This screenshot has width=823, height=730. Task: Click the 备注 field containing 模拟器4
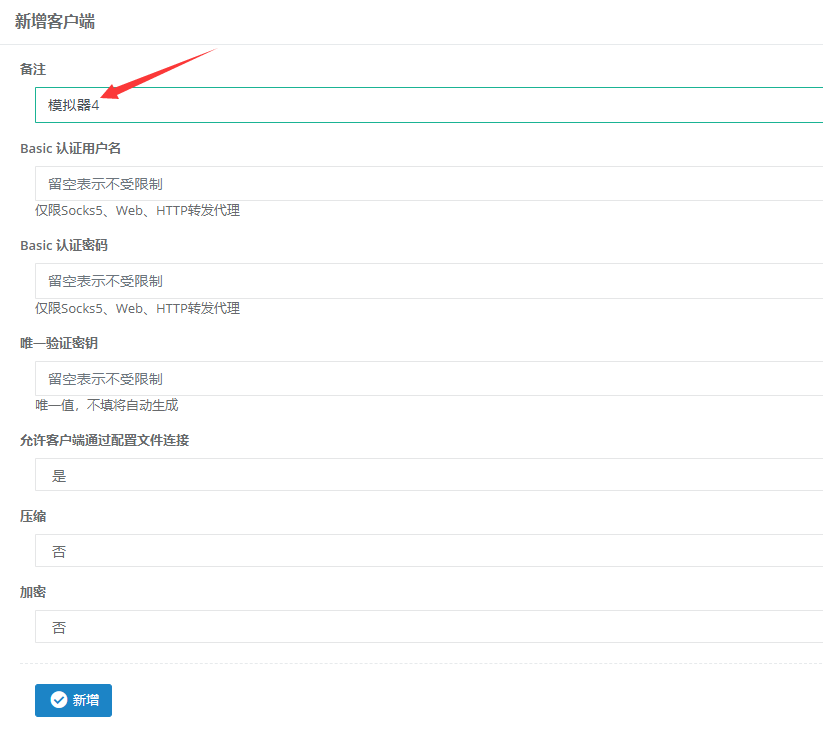point(429,105)
